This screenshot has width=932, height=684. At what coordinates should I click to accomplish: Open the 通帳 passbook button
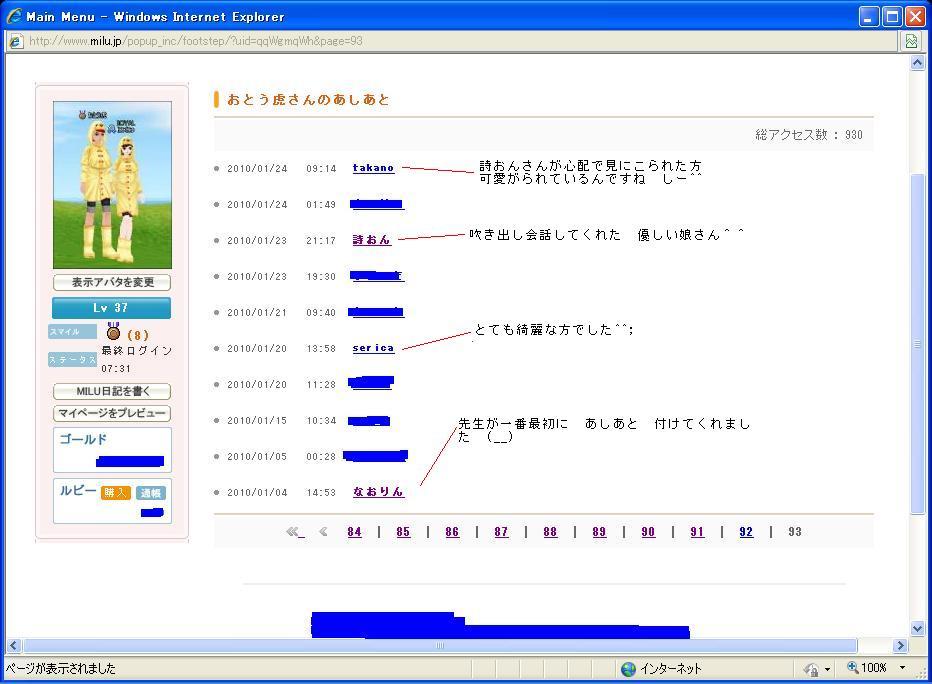[x=151, y=493]
